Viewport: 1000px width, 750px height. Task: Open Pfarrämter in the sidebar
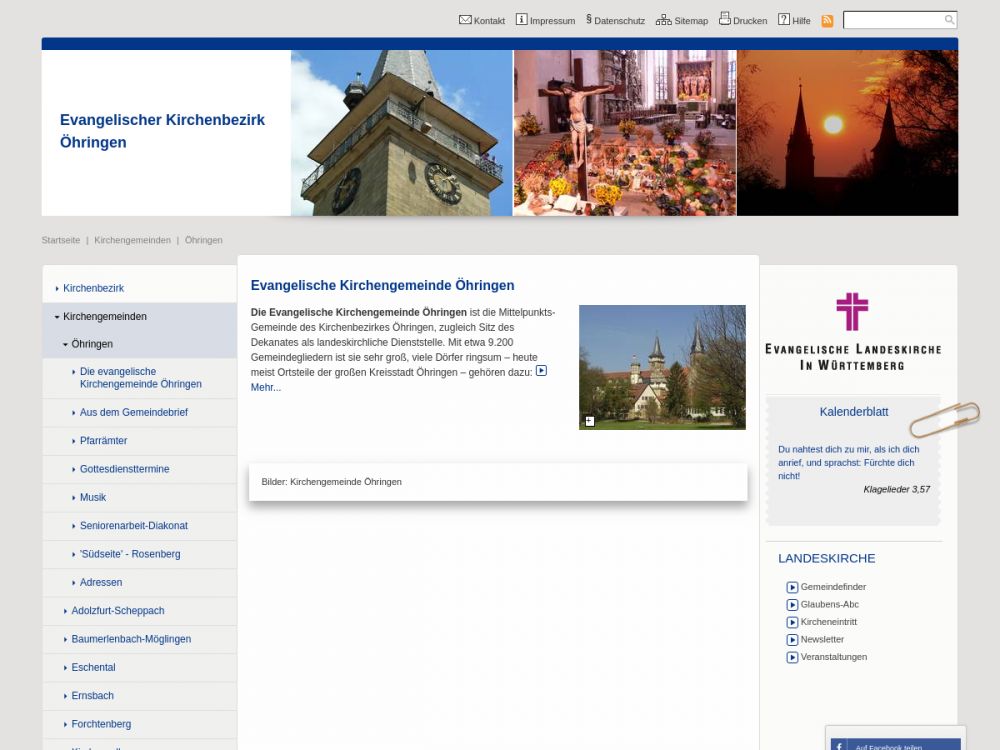coord(103,441)
